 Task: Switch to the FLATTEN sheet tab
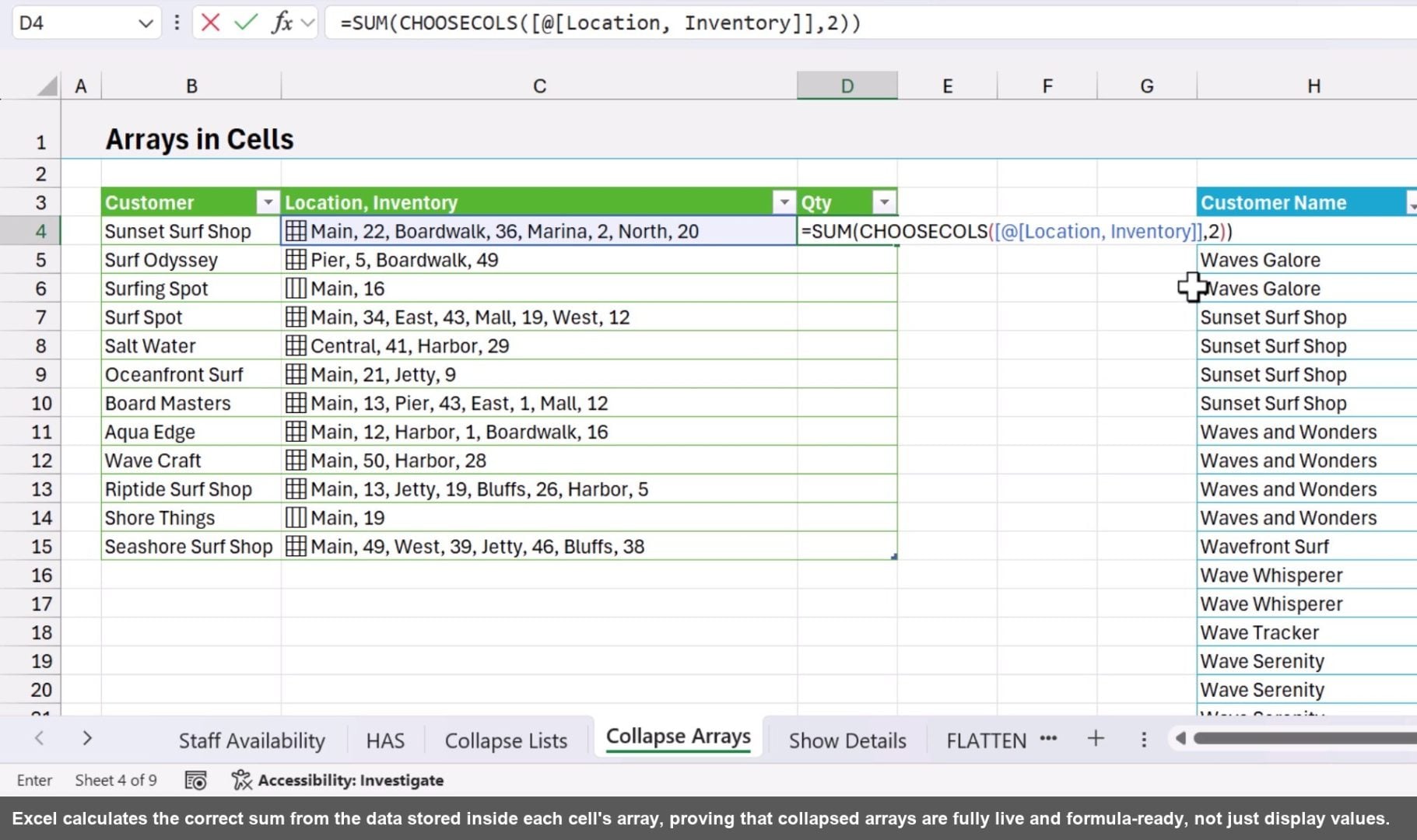point(987,740)
